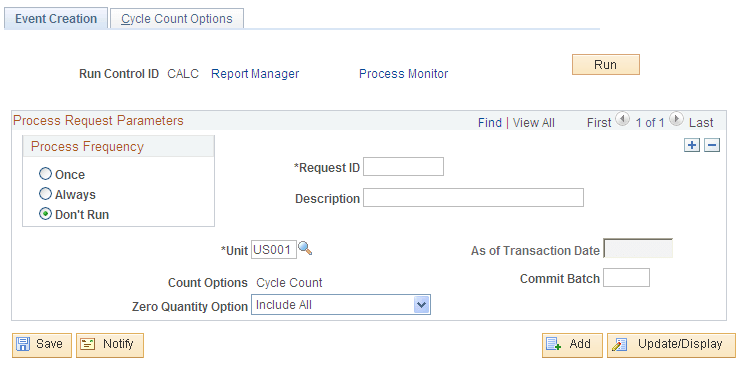753x370 pixels.
Task: Select the Always frequency radio button
Action: coord(45,194)
